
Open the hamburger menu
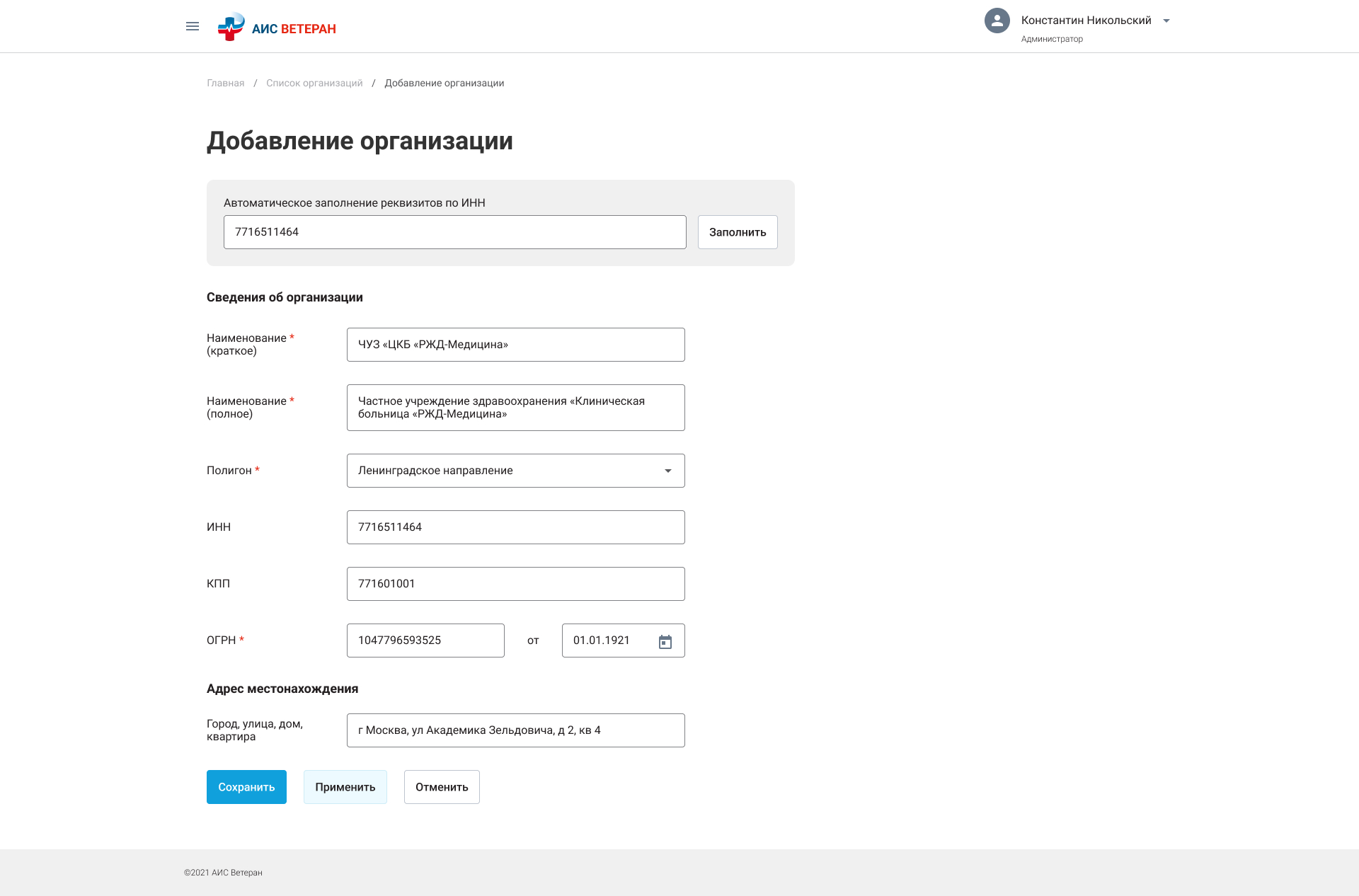point(193,26)
